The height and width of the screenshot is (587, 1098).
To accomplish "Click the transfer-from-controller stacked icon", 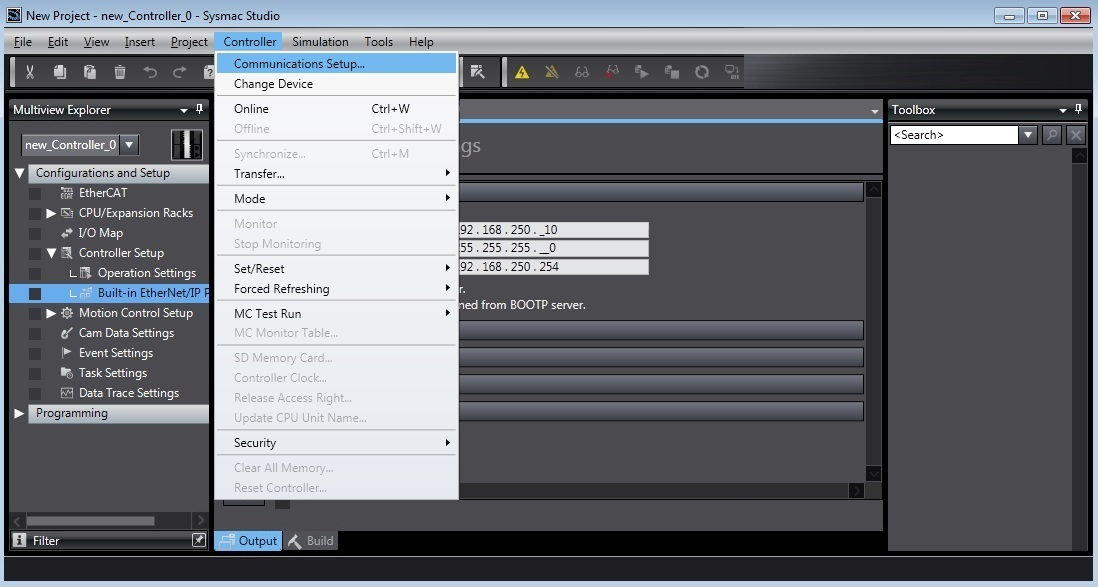I will pyautogui.click(x=672, y=71).
